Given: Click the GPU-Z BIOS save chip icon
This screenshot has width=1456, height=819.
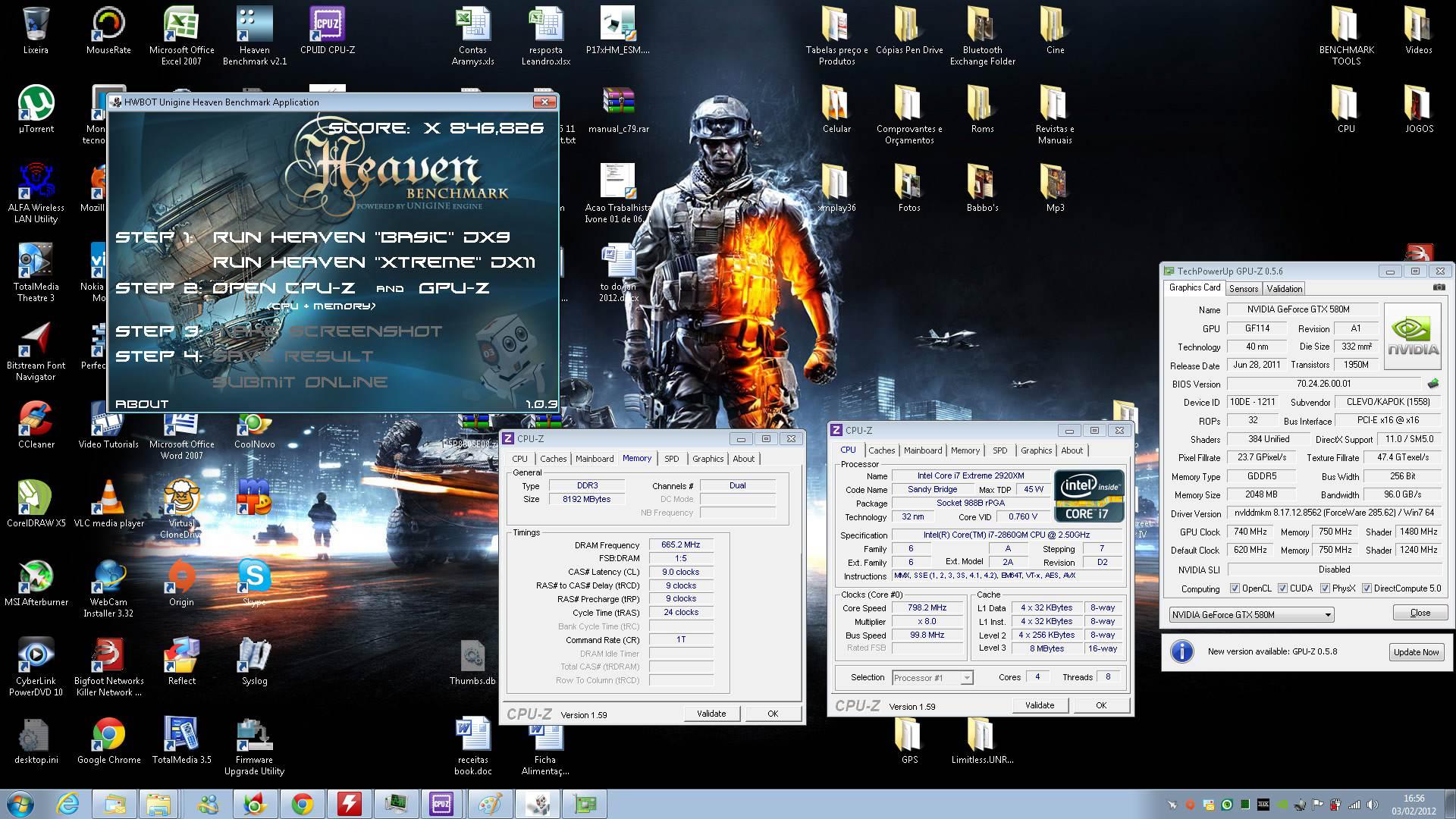Looking at the screenshot, I should pos(1433,384).
